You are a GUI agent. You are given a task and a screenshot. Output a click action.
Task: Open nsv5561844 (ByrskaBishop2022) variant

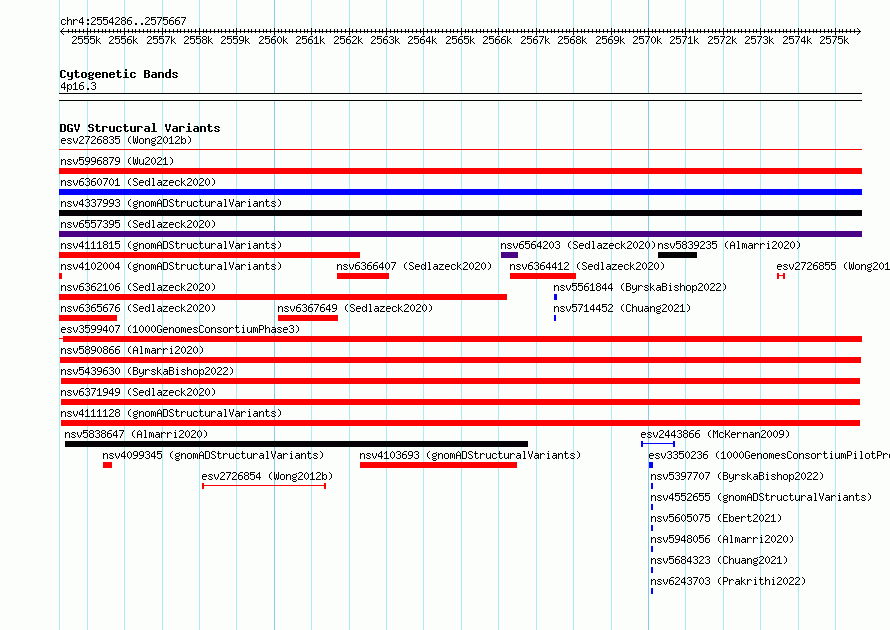pyautogui.click(x=640, y=287)
